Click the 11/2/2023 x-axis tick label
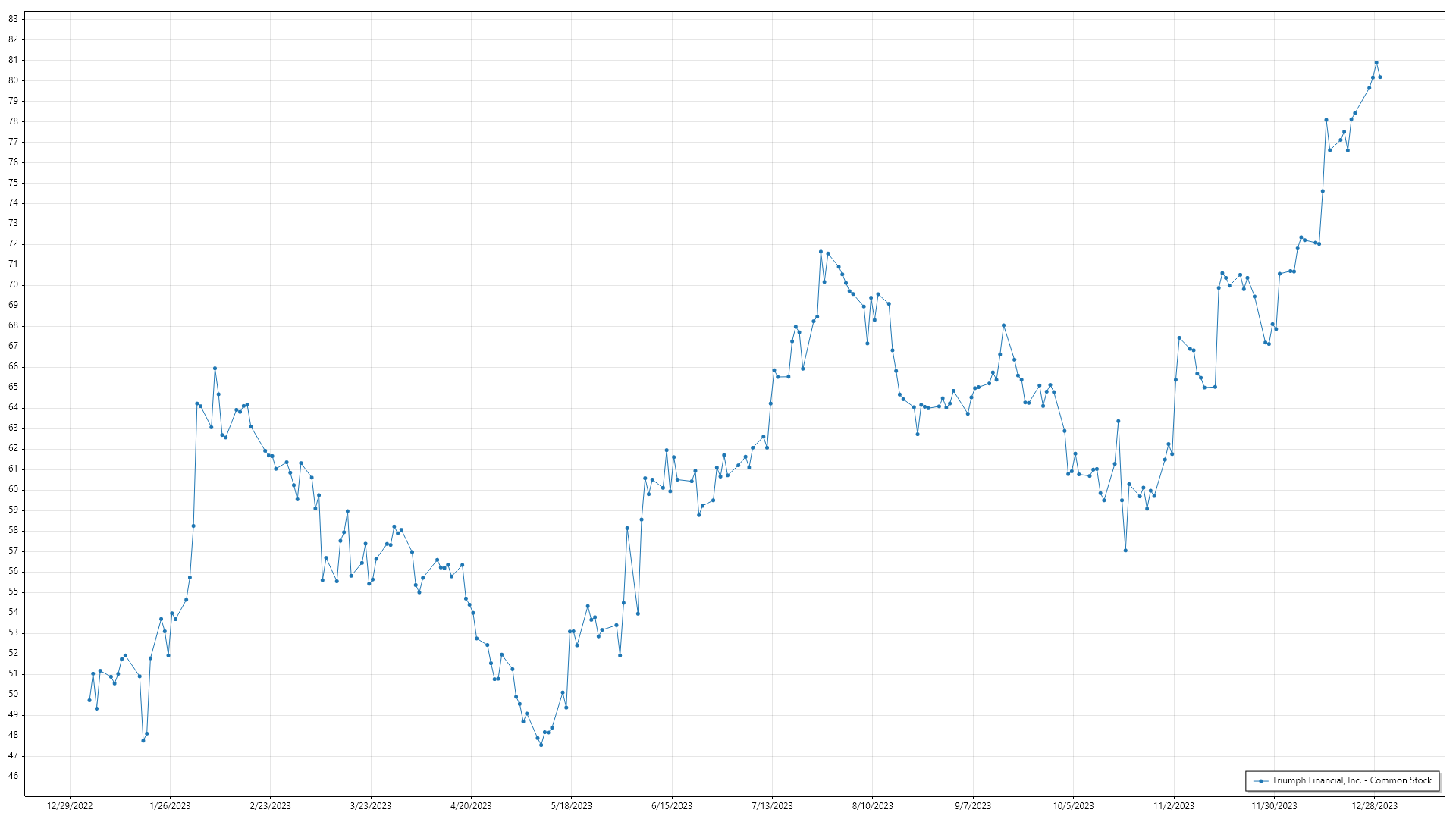This screenshot has height=819, width=1456. click(x=1174, y=806)
